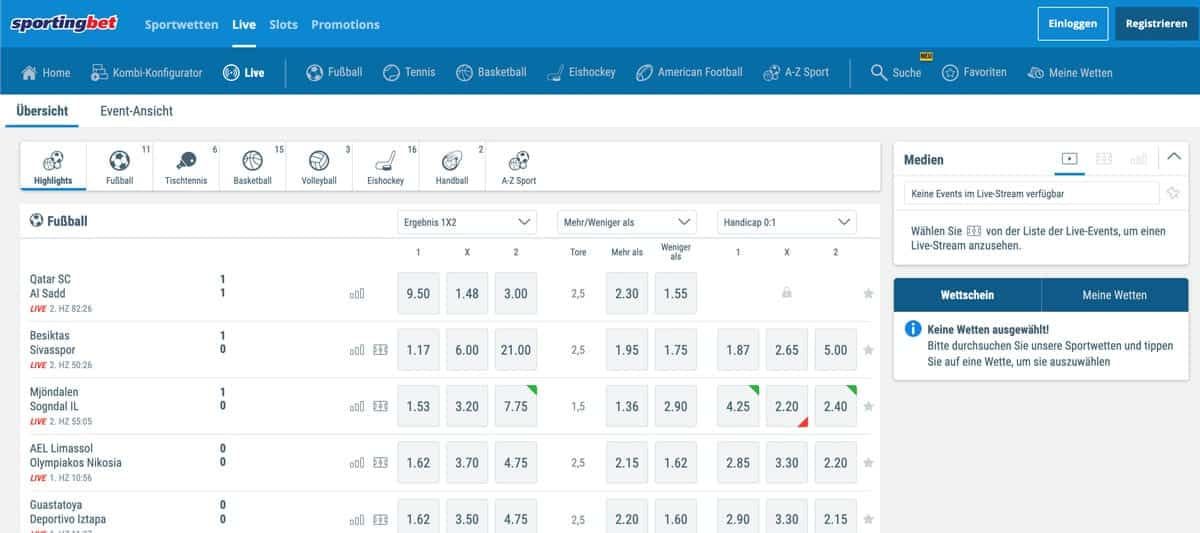Favorite the Guastatoya vs Deportivo Iztapa match

[x=868, y=519]
